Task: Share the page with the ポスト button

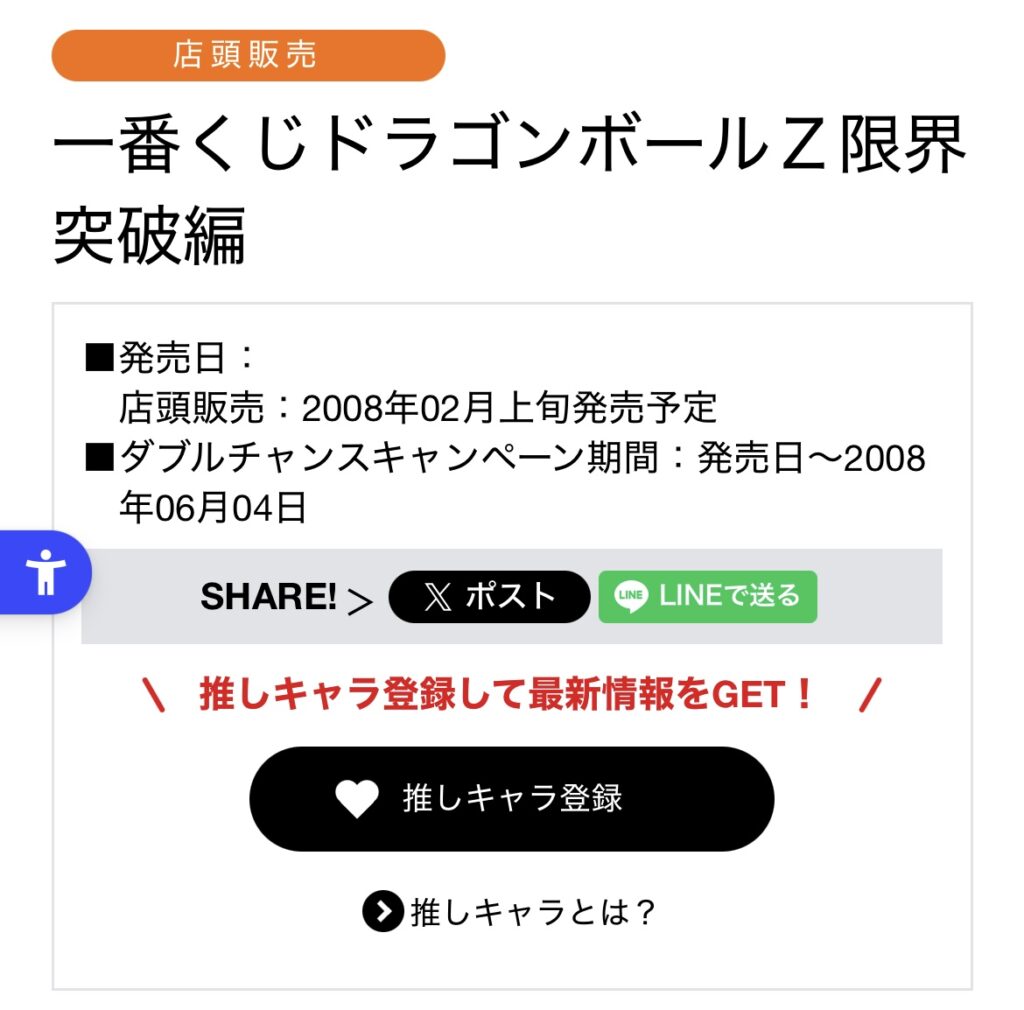Action: (x=489, y=597)
